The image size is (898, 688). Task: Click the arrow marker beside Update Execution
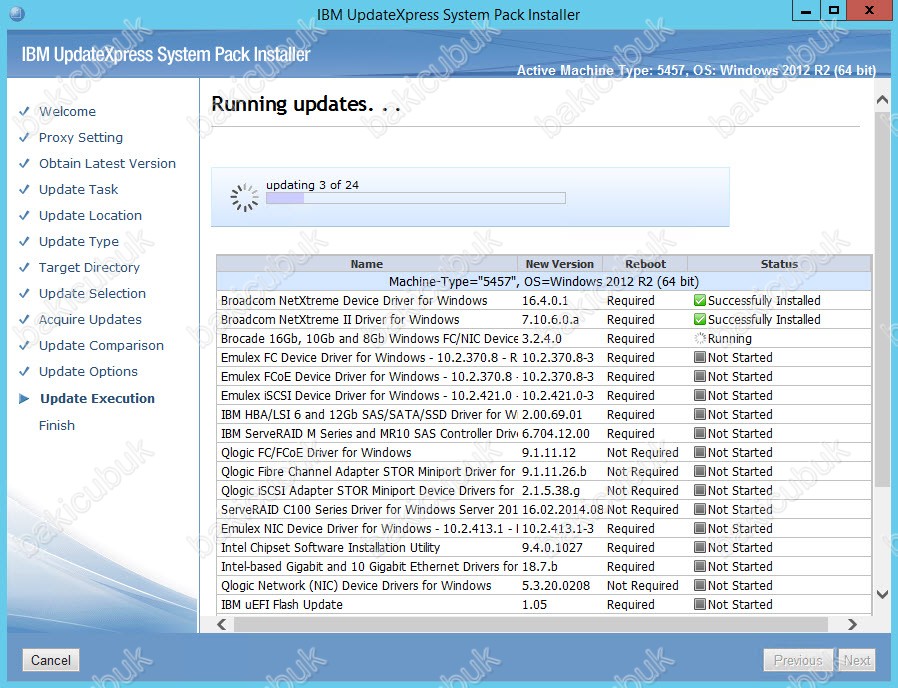click(x=24, y=398)
